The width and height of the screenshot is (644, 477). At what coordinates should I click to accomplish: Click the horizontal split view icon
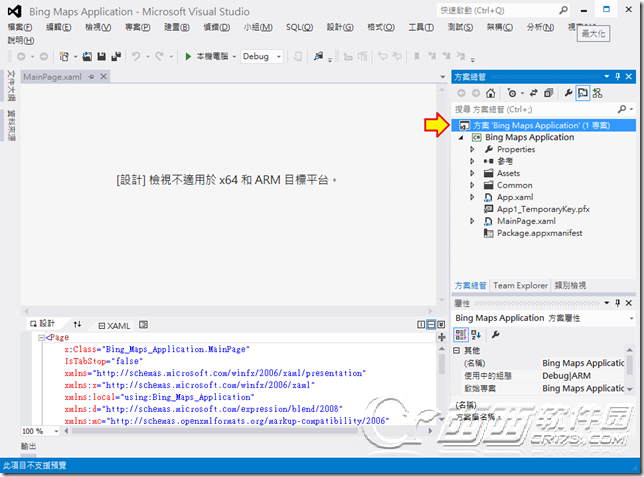431,325
